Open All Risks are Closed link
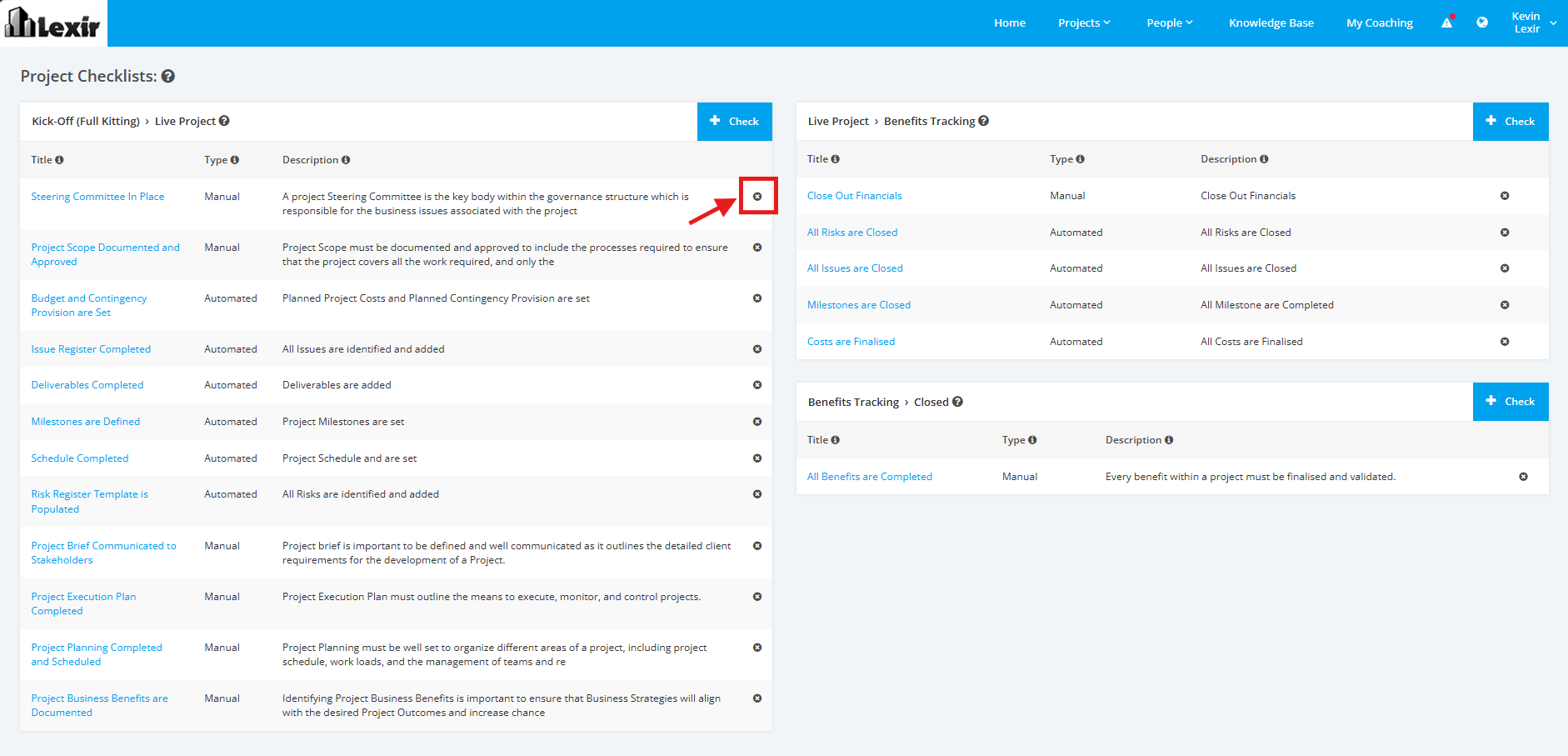 [x=852, y=233]
